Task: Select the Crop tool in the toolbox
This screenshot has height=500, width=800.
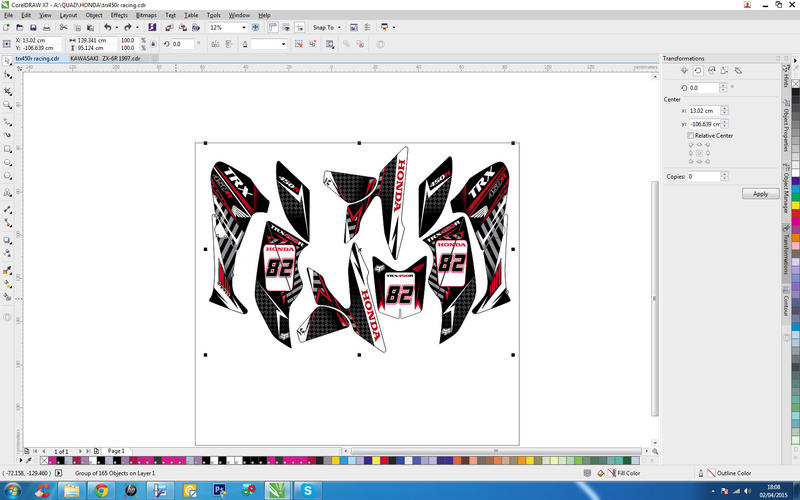Action: pyautogui.click(x=7, y=91)
